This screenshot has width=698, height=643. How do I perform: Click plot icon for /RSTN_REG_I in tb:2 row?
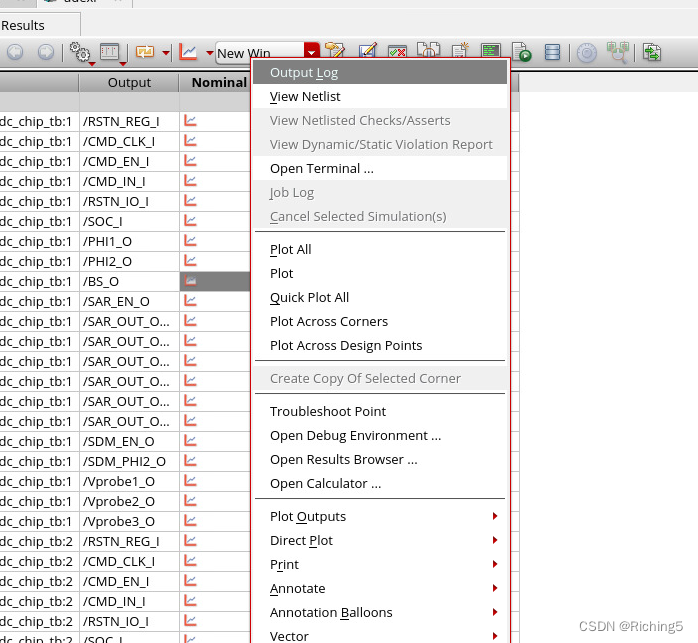tap(191, 541)
